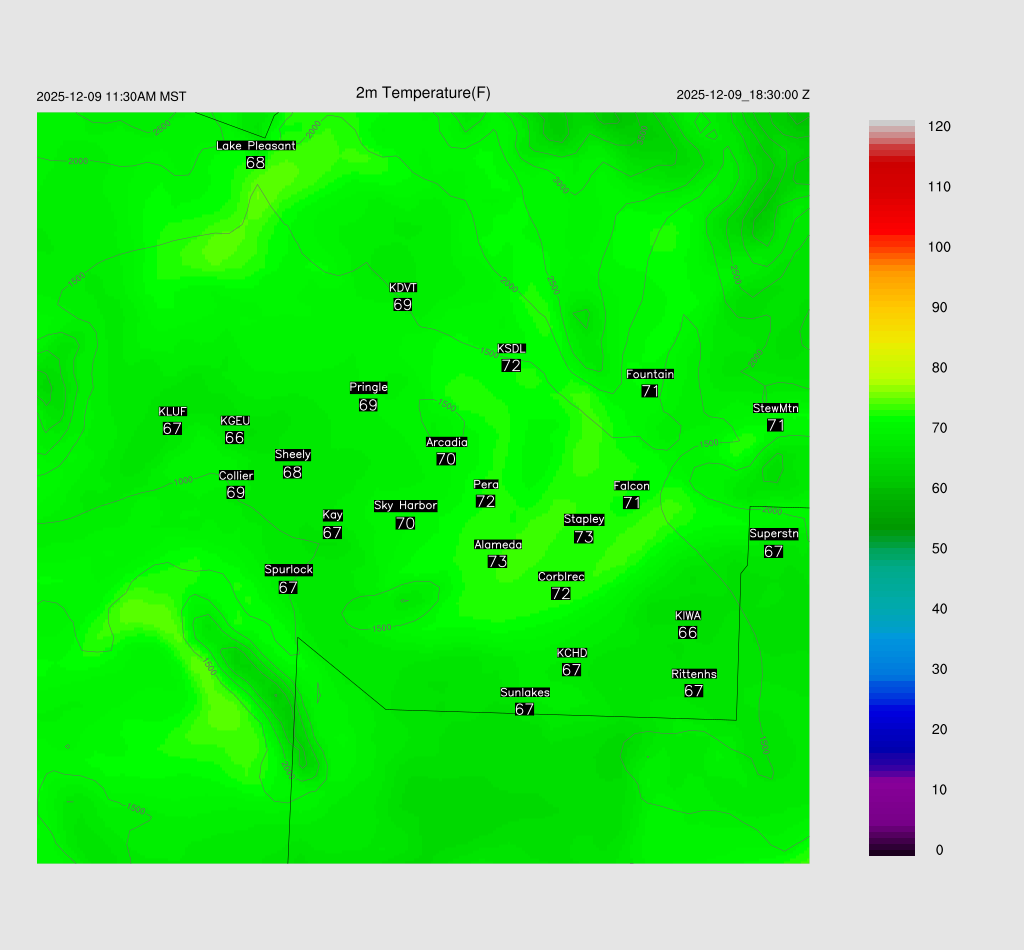This screenshot has height=950, width=1024.
Task: Click the 2m Temperature(F) plot title
Action: pos(423,93)
